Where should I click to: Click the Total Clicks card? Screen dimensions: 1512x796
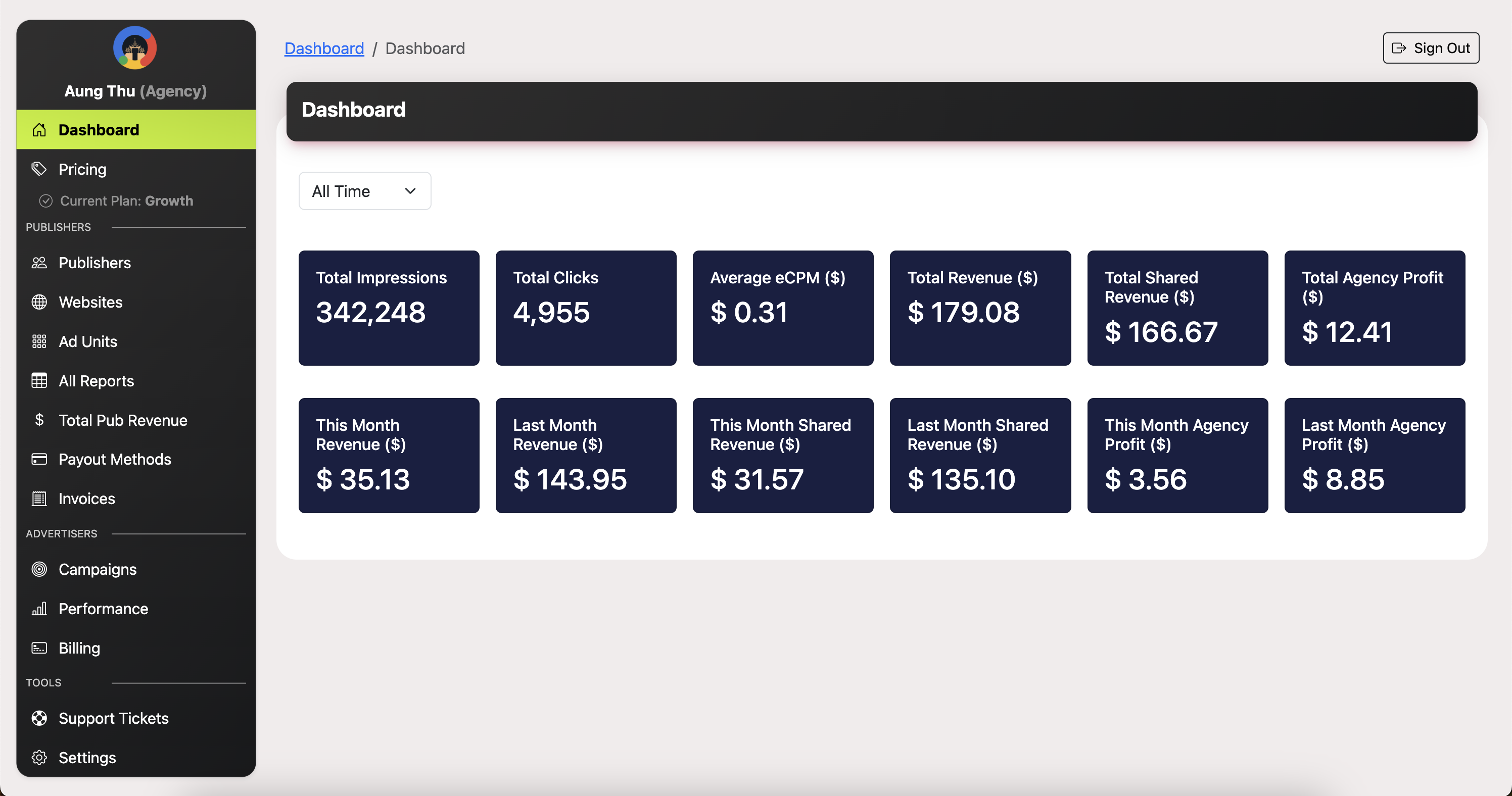coord(586,308)
